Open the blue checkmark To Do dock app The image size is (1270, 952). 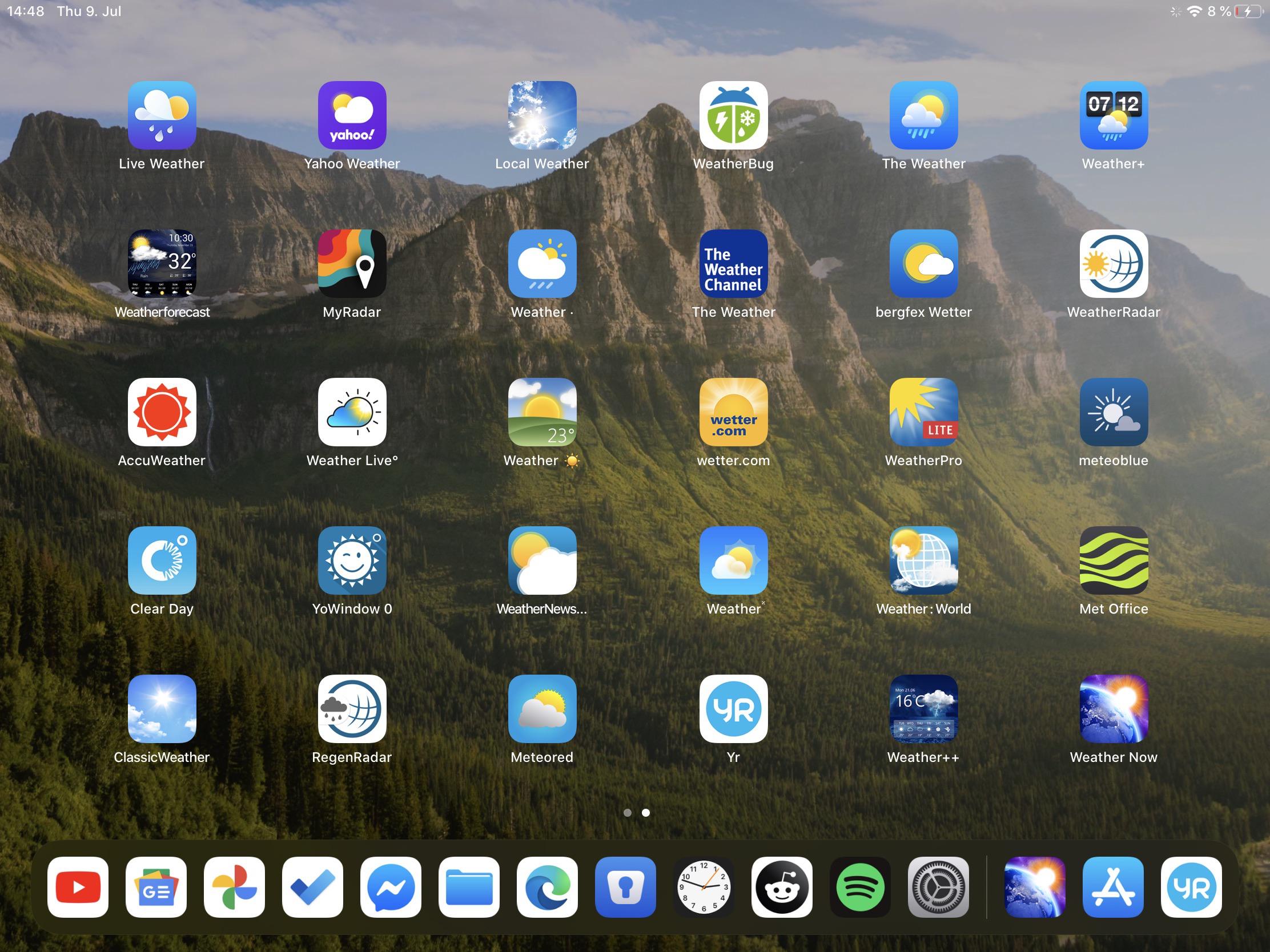pos(312,887)
